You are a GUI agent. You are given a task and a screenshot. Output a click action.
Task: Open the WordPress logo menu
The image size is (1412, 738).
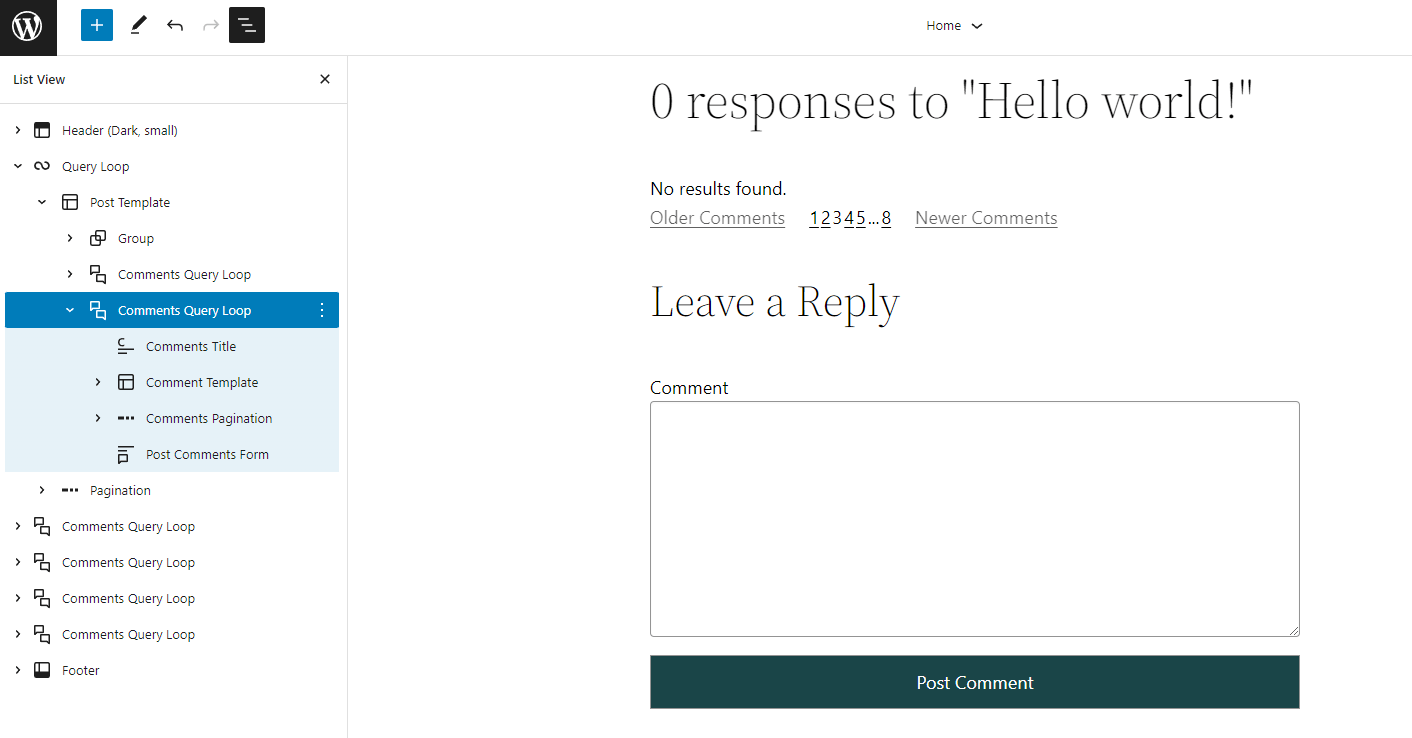28,27
